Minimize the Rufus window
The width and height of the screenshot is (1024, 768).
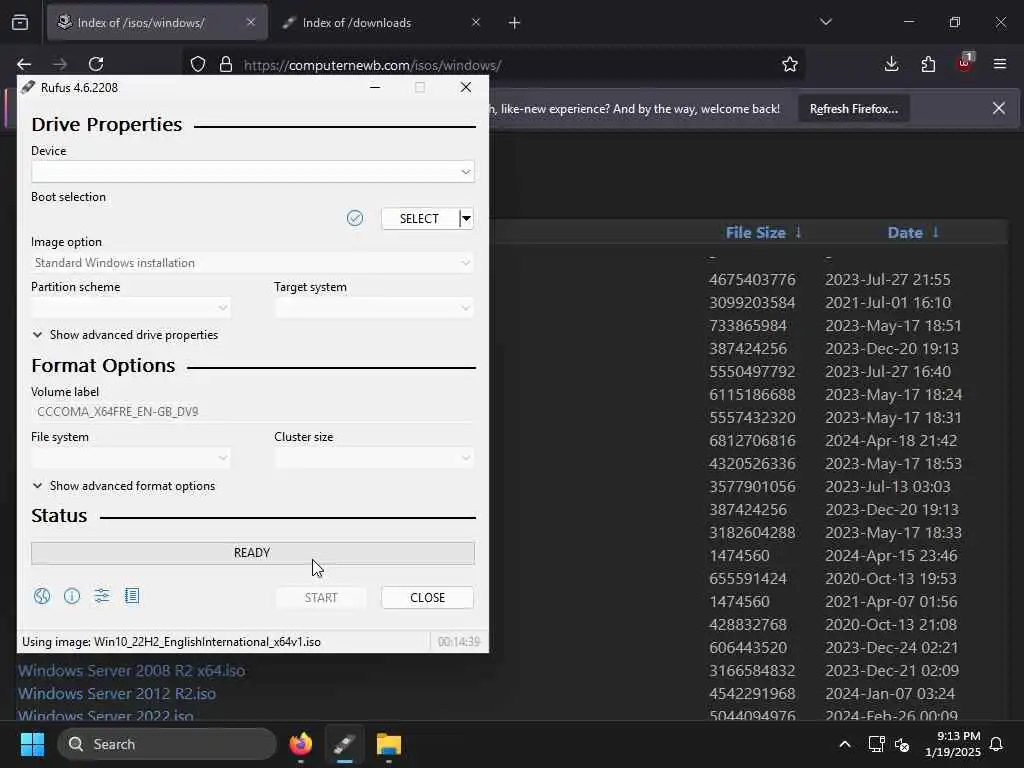pyautogui.click(x=375, y=87)
